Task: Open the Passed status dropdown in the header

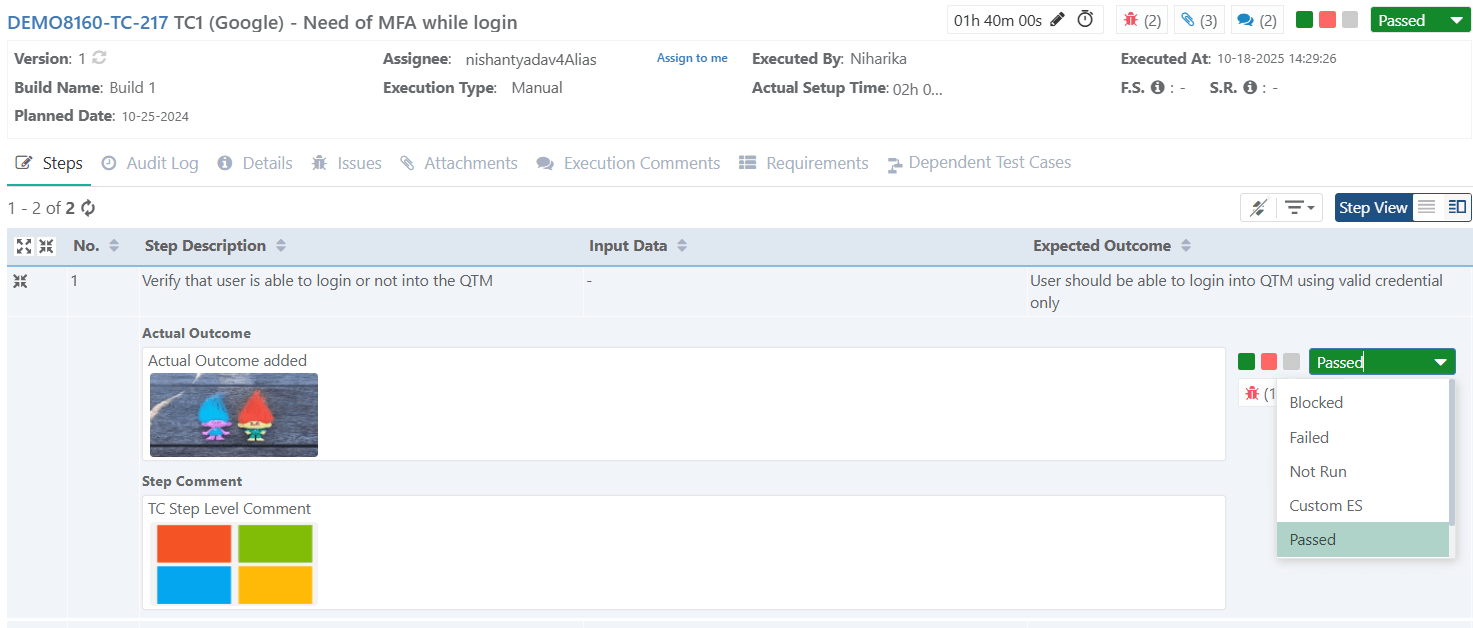Action: coord(1420,19)
